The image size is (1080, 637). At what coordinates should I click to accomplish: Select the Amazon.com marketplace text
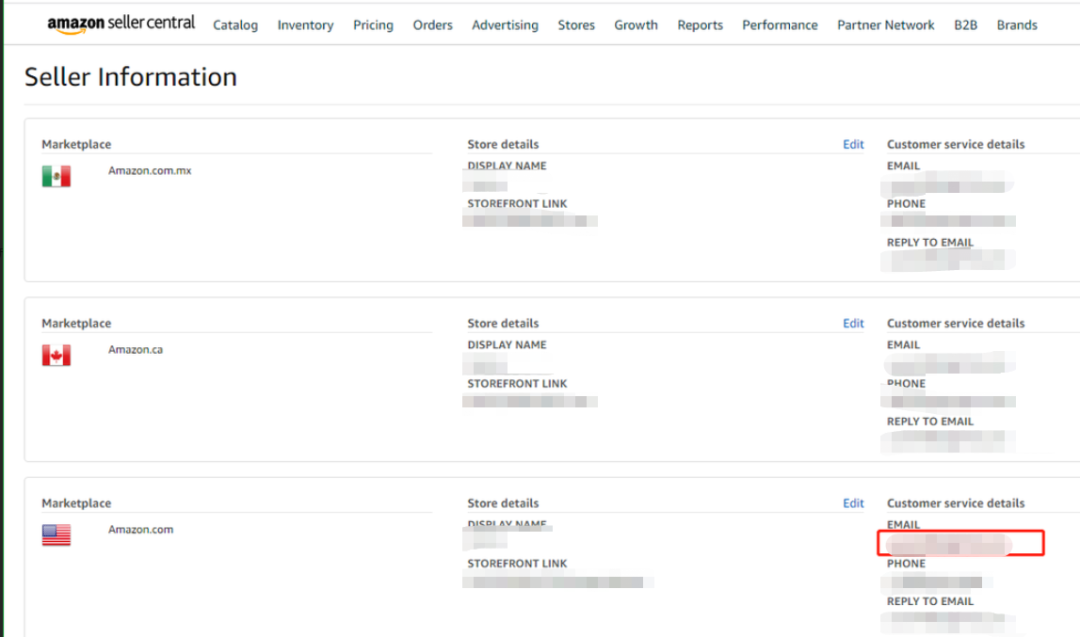pos(141,529)
